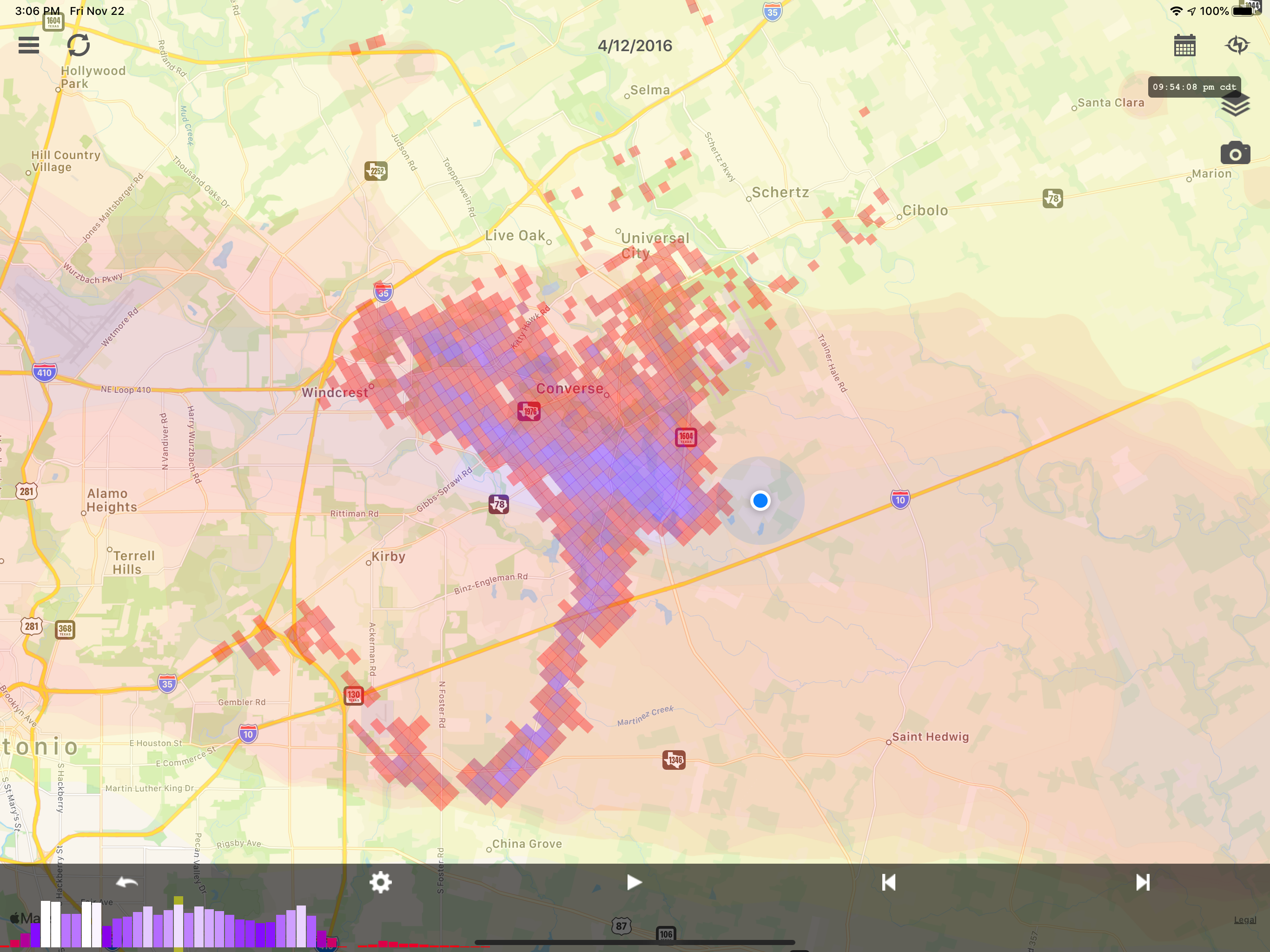Tap the first white bar in timeline histogram
The height and width of the screenshot is (952, 1270).
click(46, 924)
